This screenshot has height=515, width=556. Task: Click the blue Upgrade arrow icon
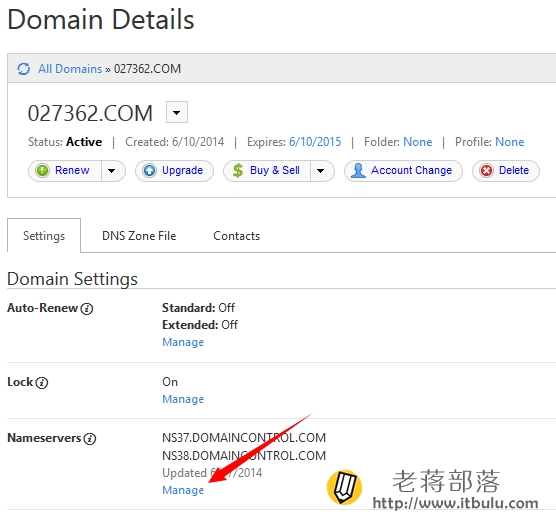(x=149, y=171)
